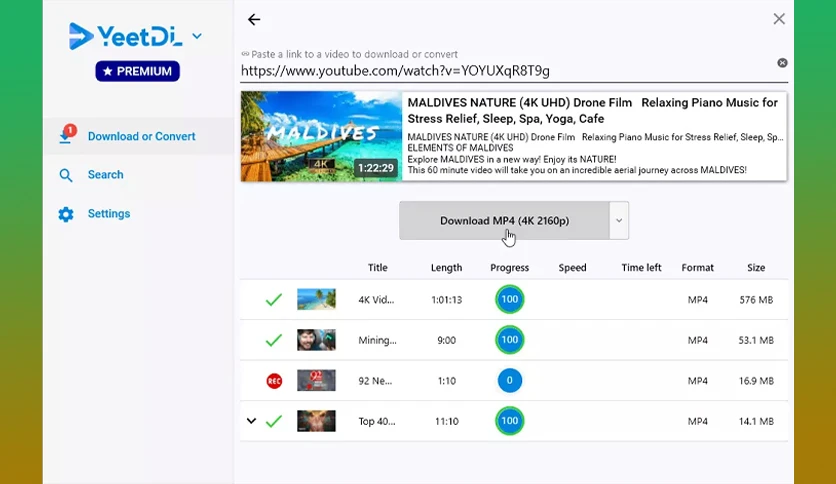This screenshot has height=484, width=836.
Task: Click the Download or Convert badge icon
Action: click(67, 134)
